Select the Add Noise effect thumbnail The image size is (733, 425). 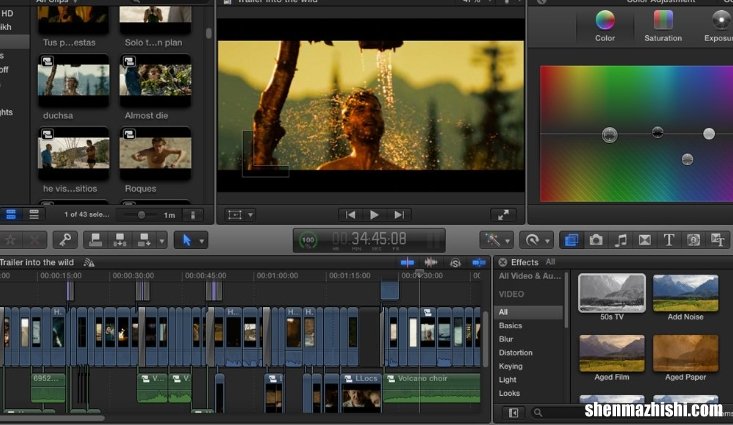(685, 293)
